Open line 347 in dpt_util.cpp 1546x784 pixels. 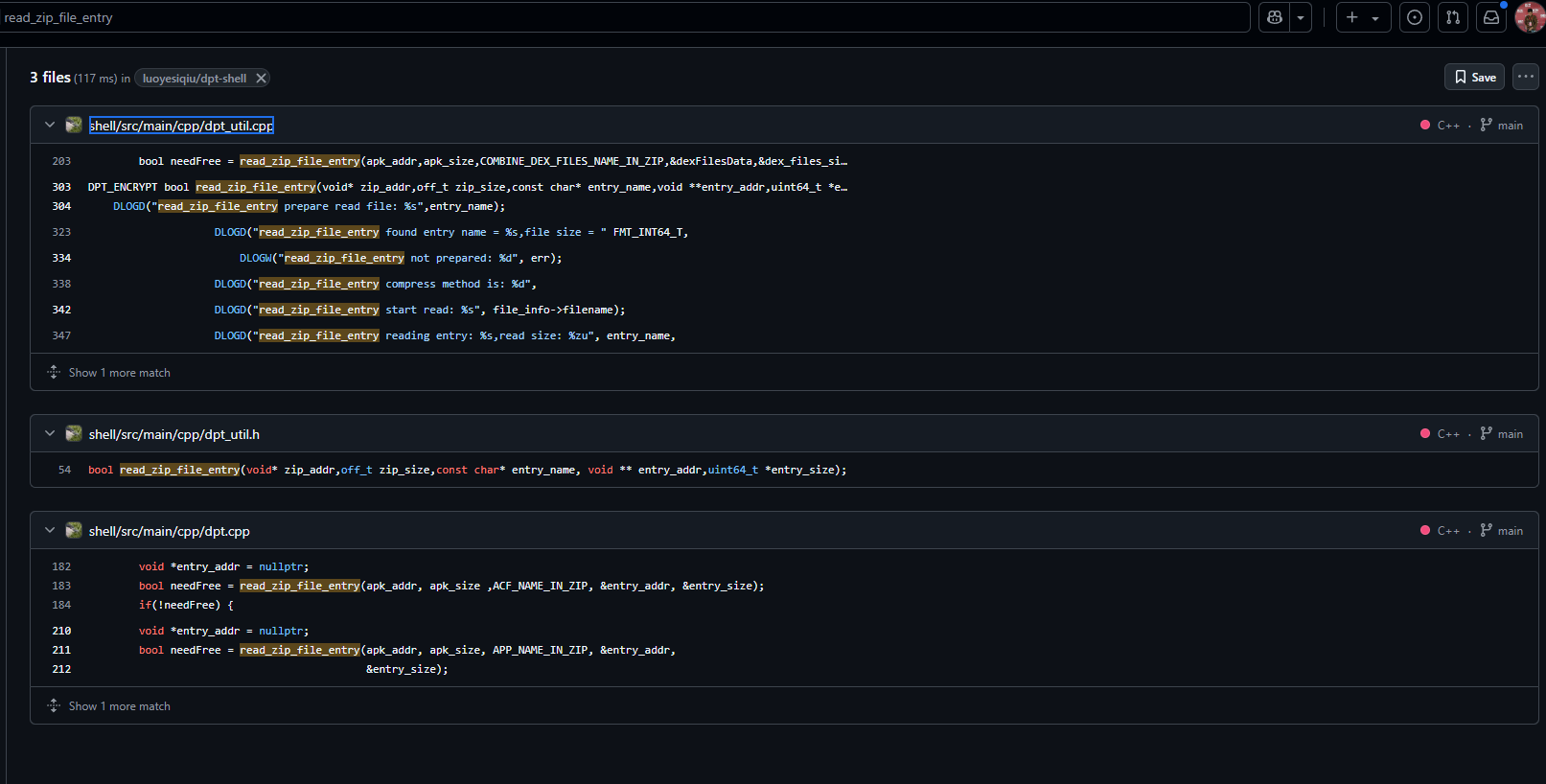coord(61,335)
